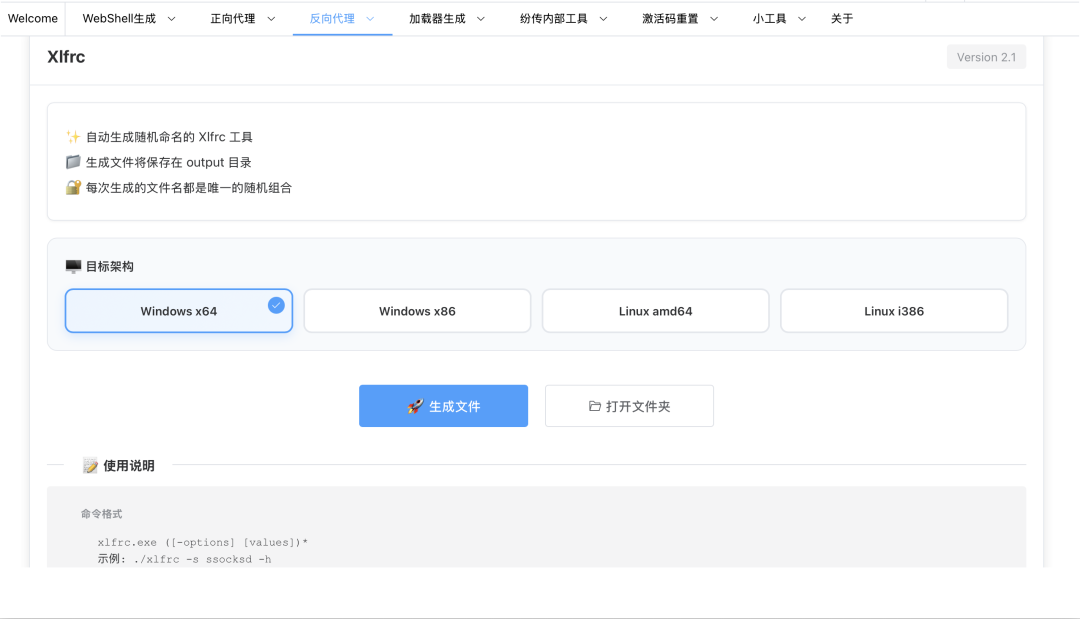Select the Windows x86 architecture option
This screenshot has height=619, width=1080.
[417, 311]
